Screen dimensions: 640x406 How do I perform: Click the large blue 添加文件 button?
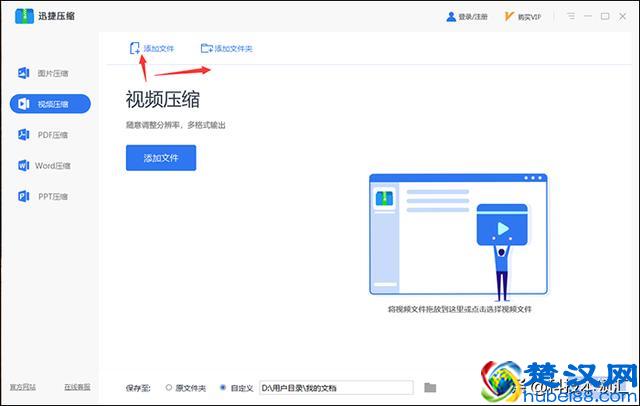pos(161,158)
